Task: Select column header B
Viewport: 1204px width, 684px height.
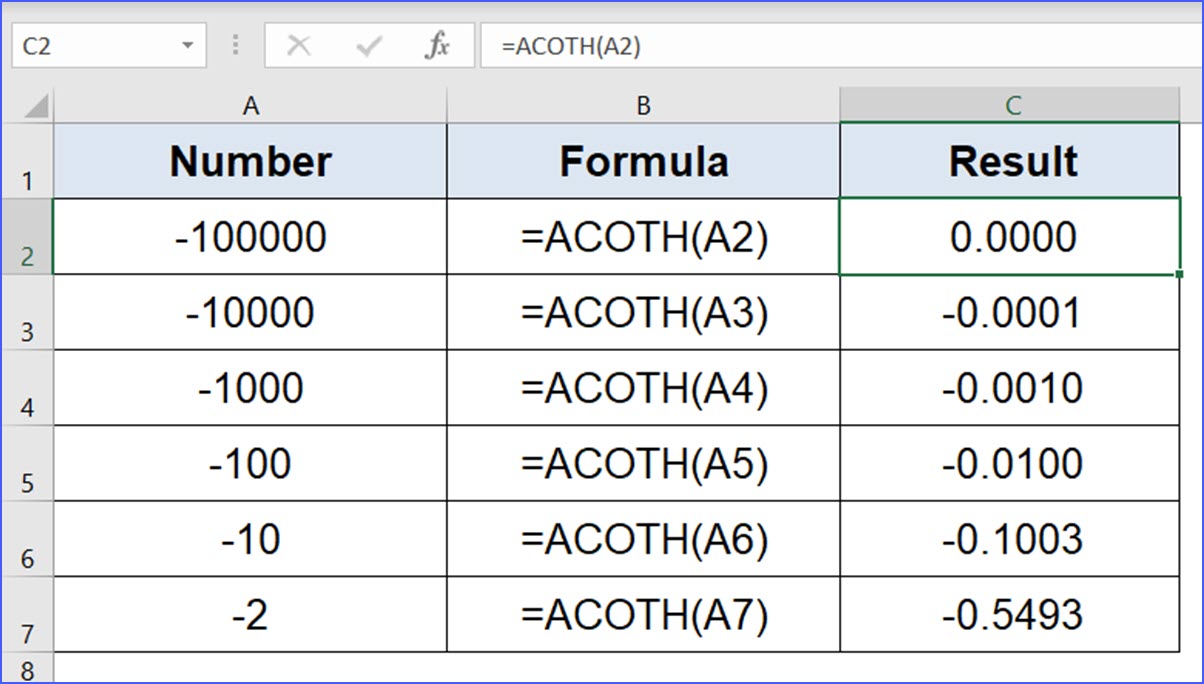Action: 643,104
